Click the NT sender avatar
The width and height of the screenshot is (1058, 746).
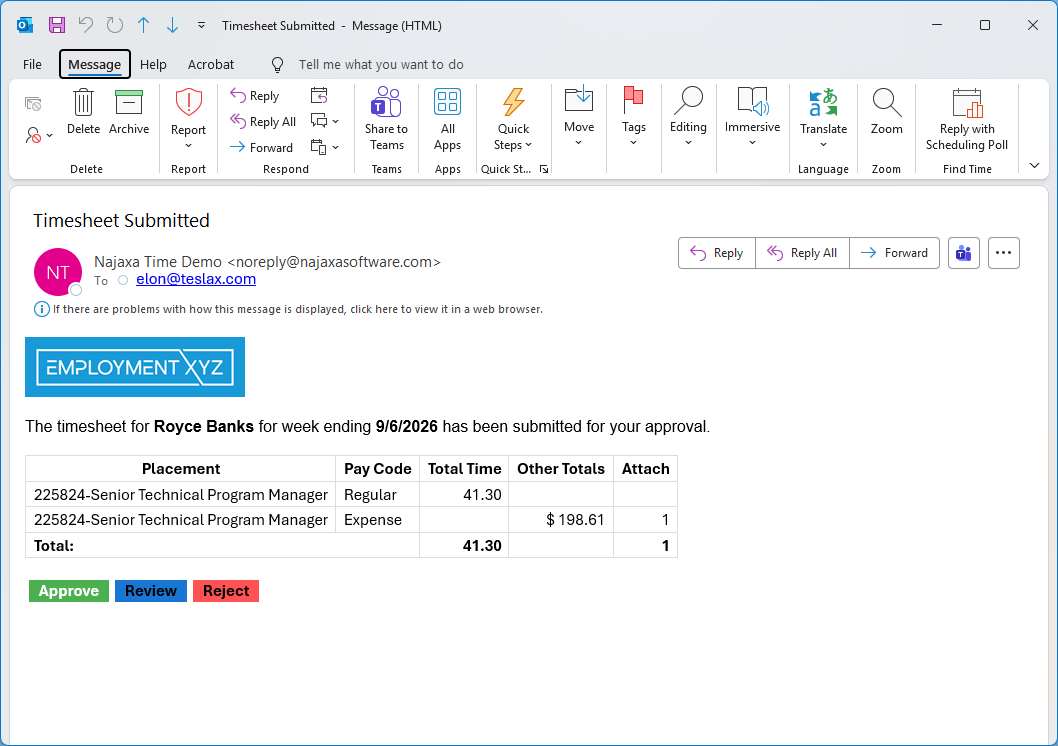coord(58,272)
